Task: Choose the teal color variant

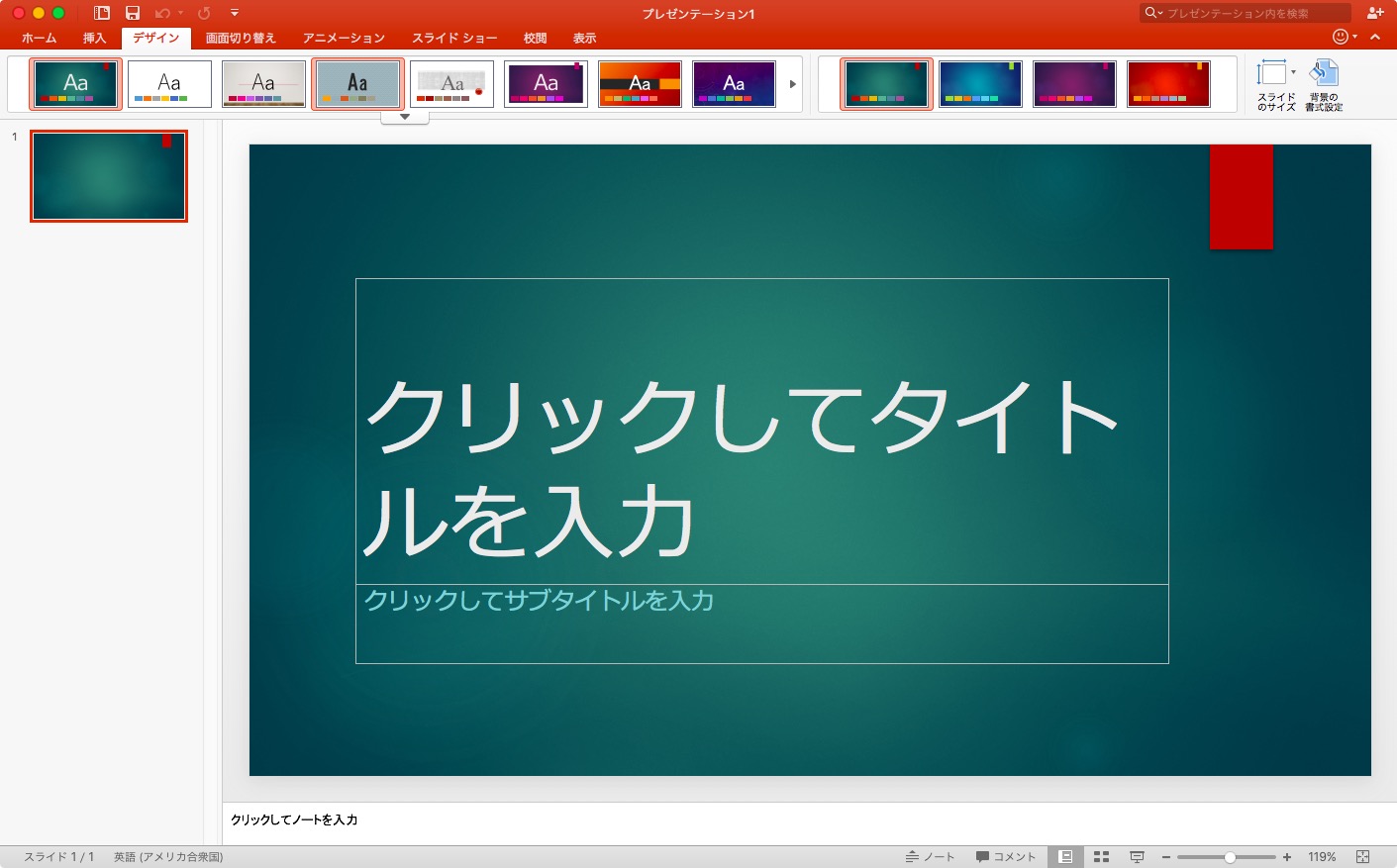Action: tap(886, 84)
